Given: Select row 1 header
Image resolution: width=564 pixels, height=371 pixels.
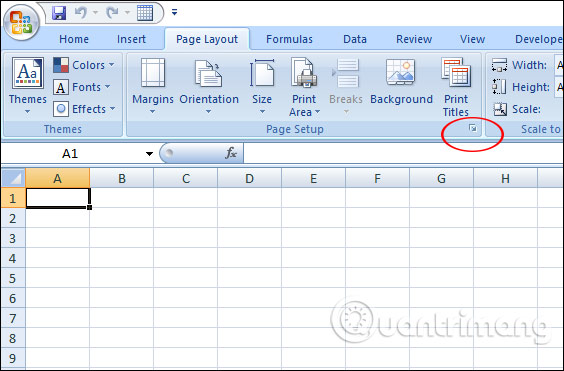Looking at the screenshot, I should pos(13,198).
